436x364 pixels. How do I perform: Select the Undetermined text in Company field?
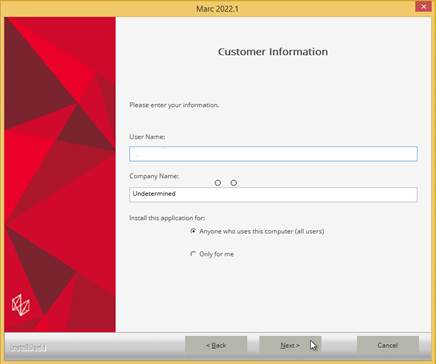pos(154,194)
